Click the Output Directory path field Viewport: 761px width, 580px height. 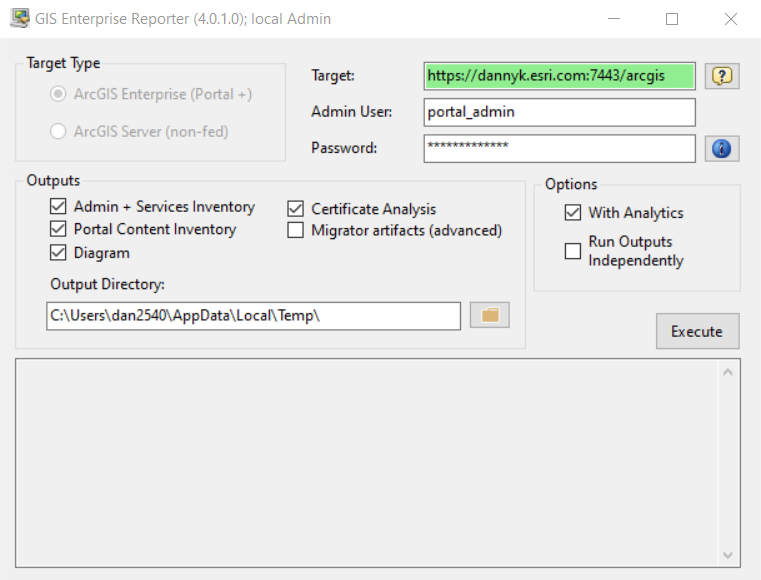(253, 315)
